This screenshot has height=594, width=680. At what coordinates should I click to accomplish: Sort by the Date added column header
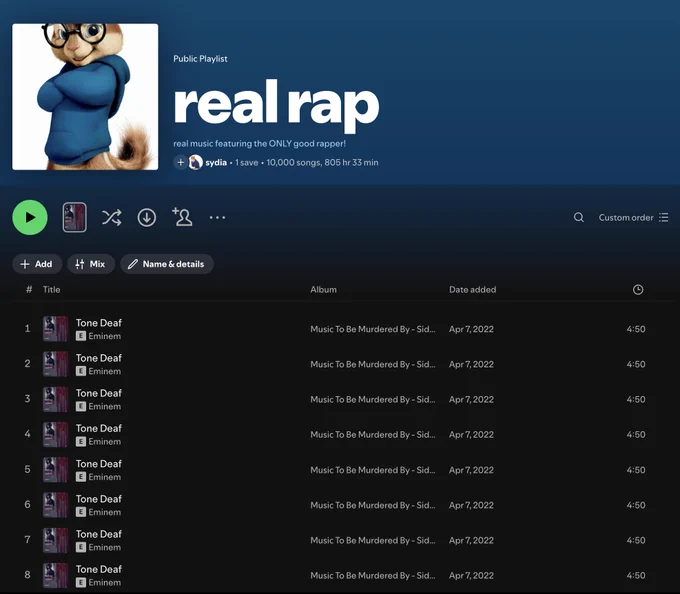tap(472, 290)
